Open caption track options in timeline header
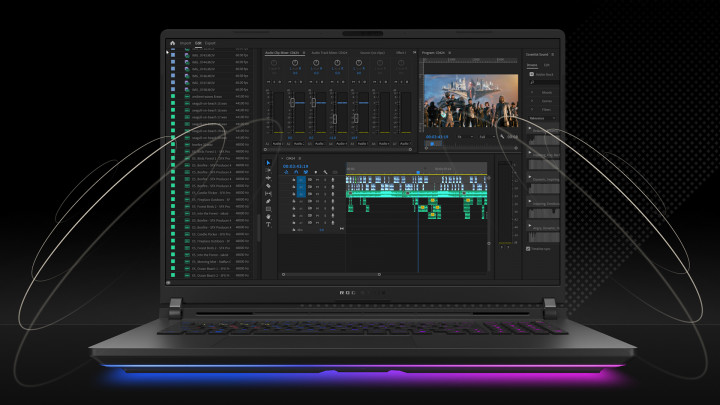The image size is (720, 405). (335, 172)
